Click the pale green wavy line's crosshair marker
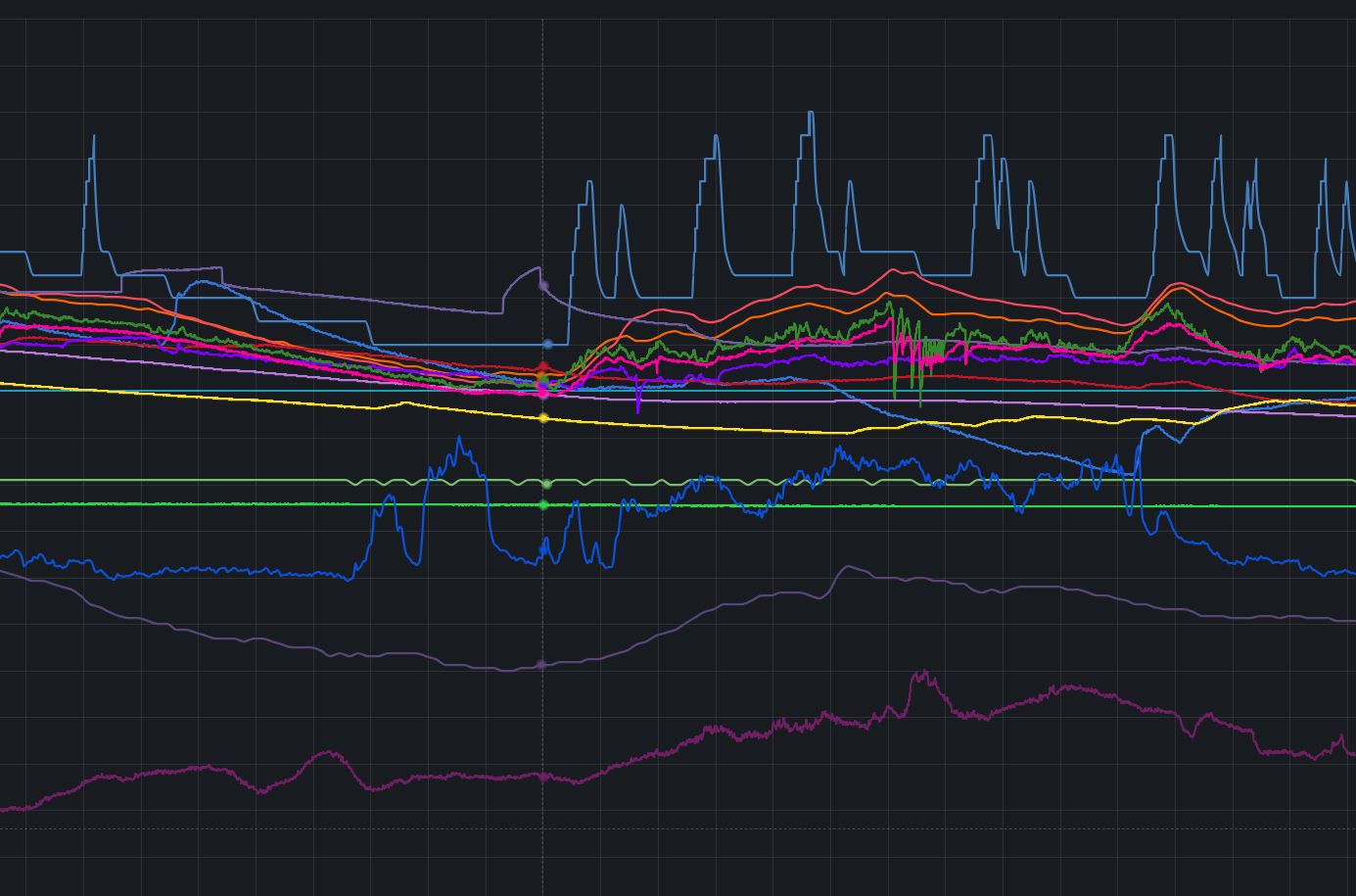The image size is (1356, 896). (546, 484)
